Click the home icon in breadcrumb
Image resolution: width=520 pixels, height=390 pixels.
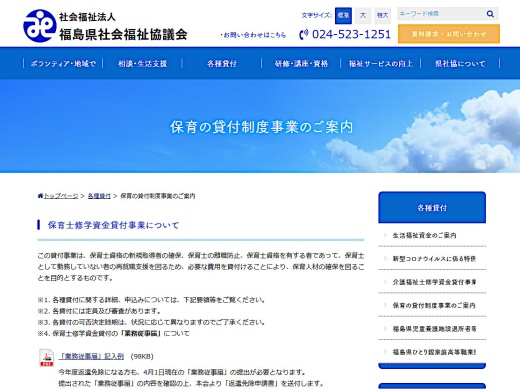coord(40,196)
